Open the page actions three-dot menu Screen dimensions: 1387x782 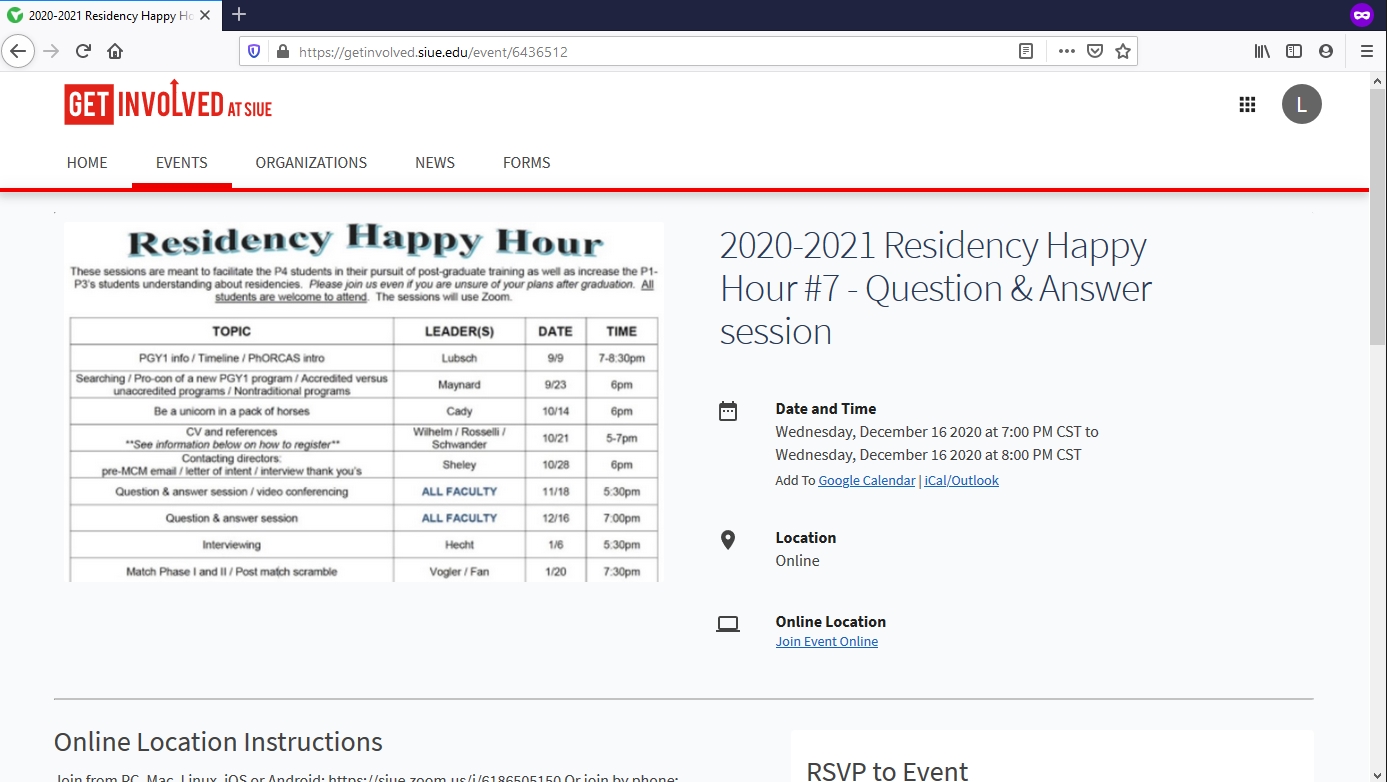[1066, 51]
